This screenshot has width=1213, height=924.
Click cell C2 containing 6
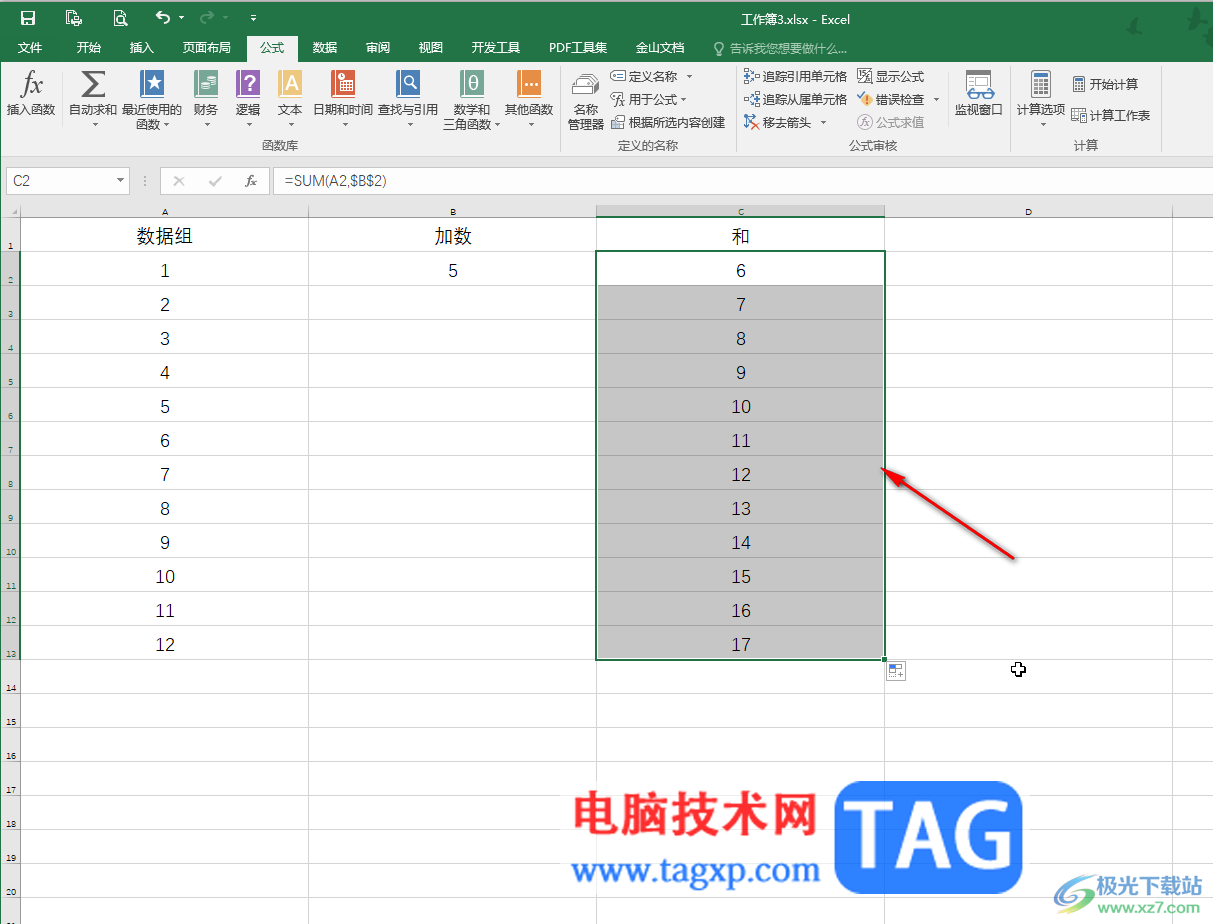741,270
